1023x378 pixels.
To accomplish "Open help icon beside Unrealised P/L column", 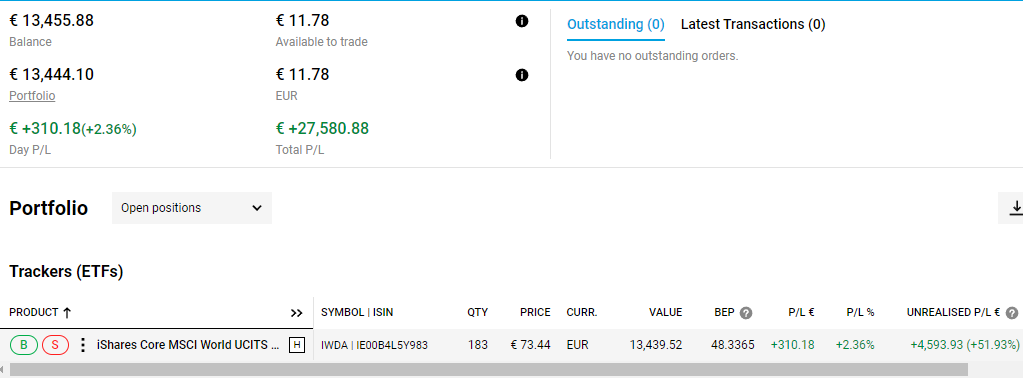I will pos(1012,313).
